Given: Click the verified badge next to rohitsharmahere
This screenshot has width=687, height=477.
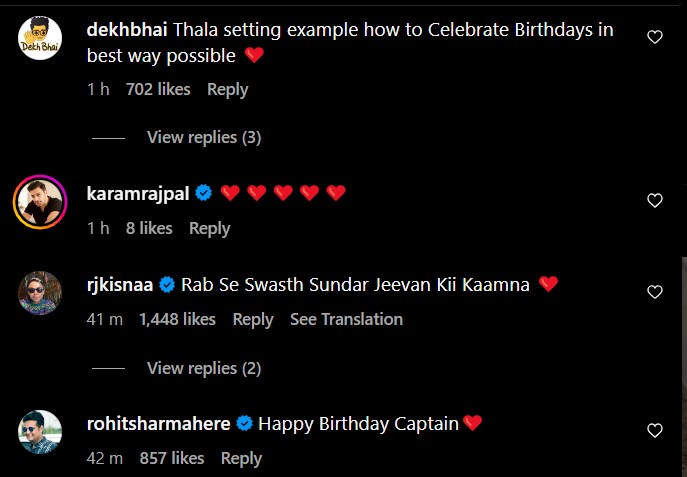Looking at the screenshot, I should [244, 424].
